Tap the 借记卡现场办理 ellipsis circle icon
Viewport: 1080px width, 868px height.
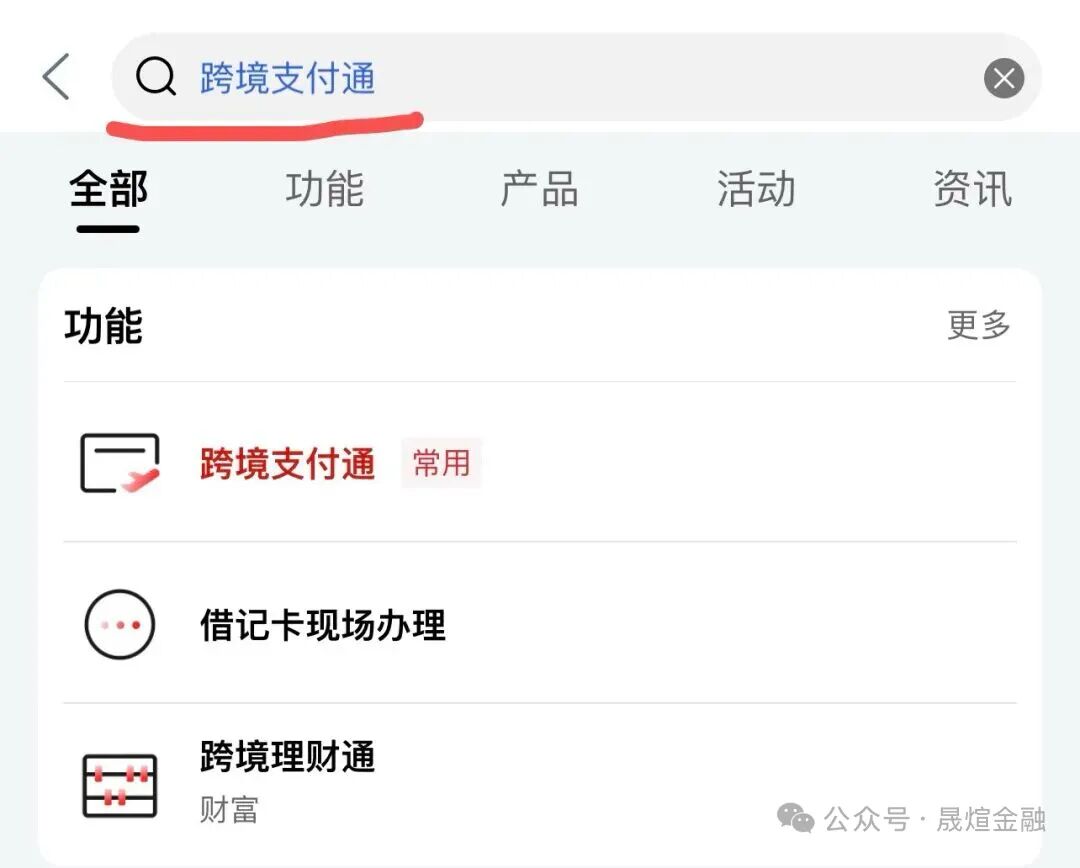pos(119,625)
